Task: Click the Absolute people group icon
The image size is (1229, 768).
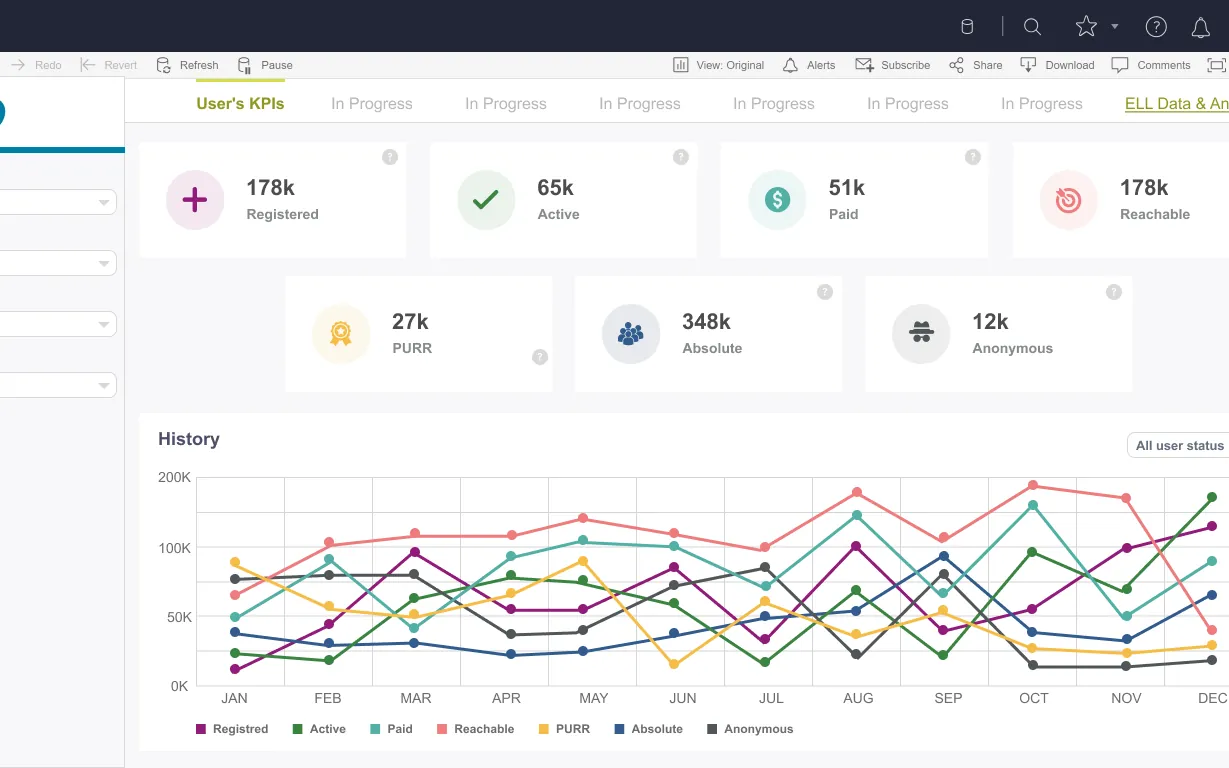Action: coord(631,334)
